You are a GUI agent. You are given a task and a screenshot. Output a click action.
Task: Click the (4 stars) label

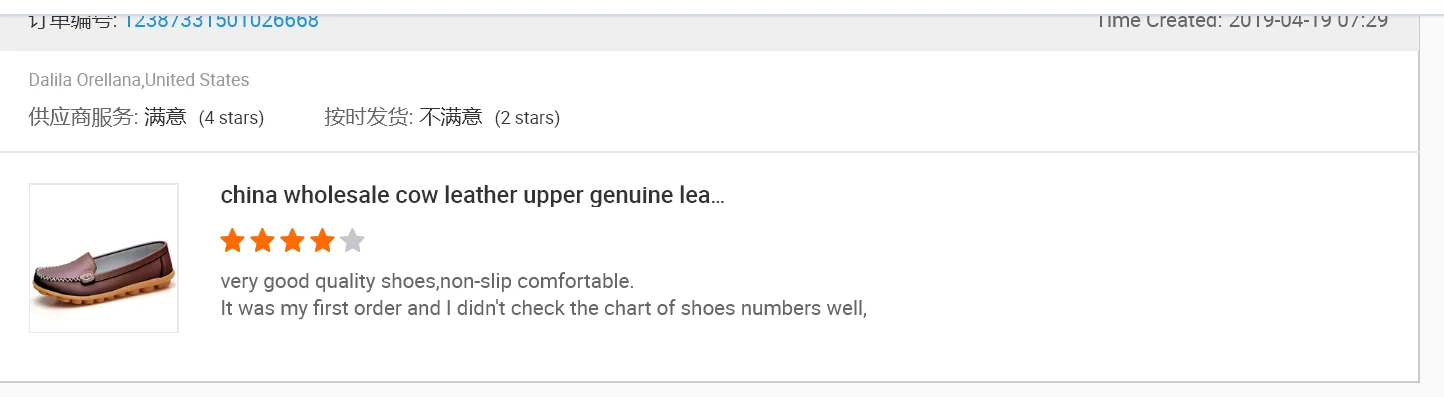pyautogui.click(x=231, y=118)
